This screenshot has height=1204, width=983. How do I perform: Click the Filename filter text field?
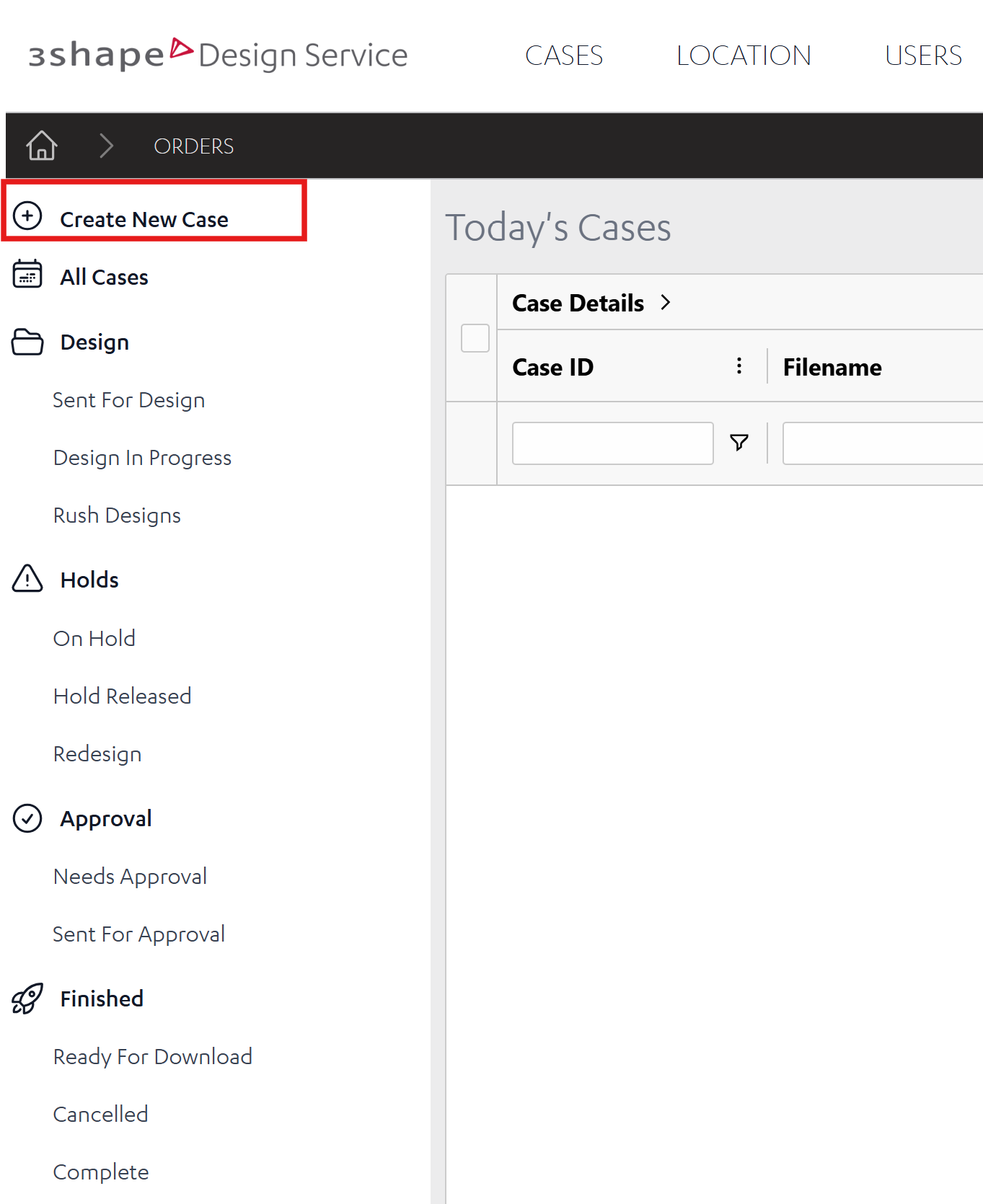[x=883, y=443]
